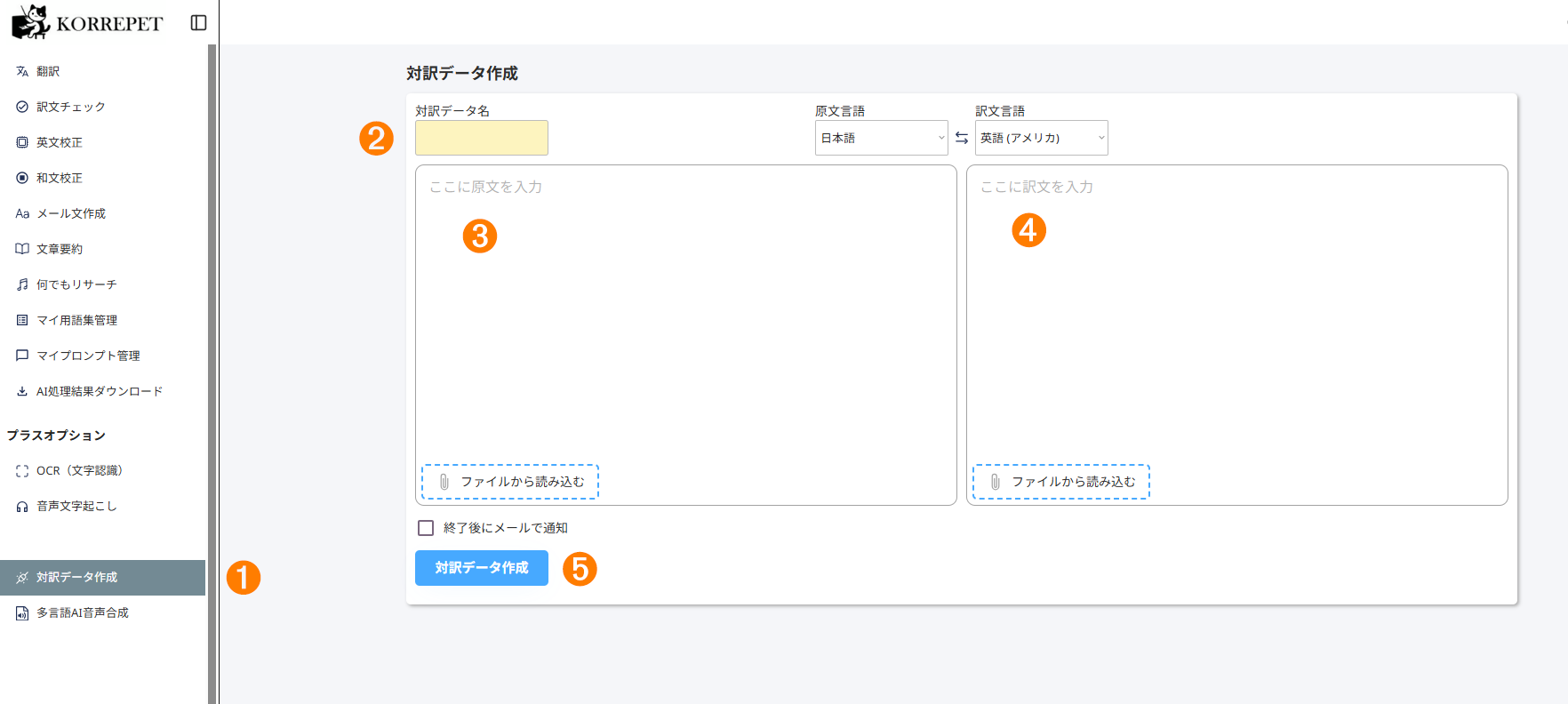Go to 多言語AI音声合成
Image resolution: width=1568 pixels, height=704 pixels.
coord(103,613)
